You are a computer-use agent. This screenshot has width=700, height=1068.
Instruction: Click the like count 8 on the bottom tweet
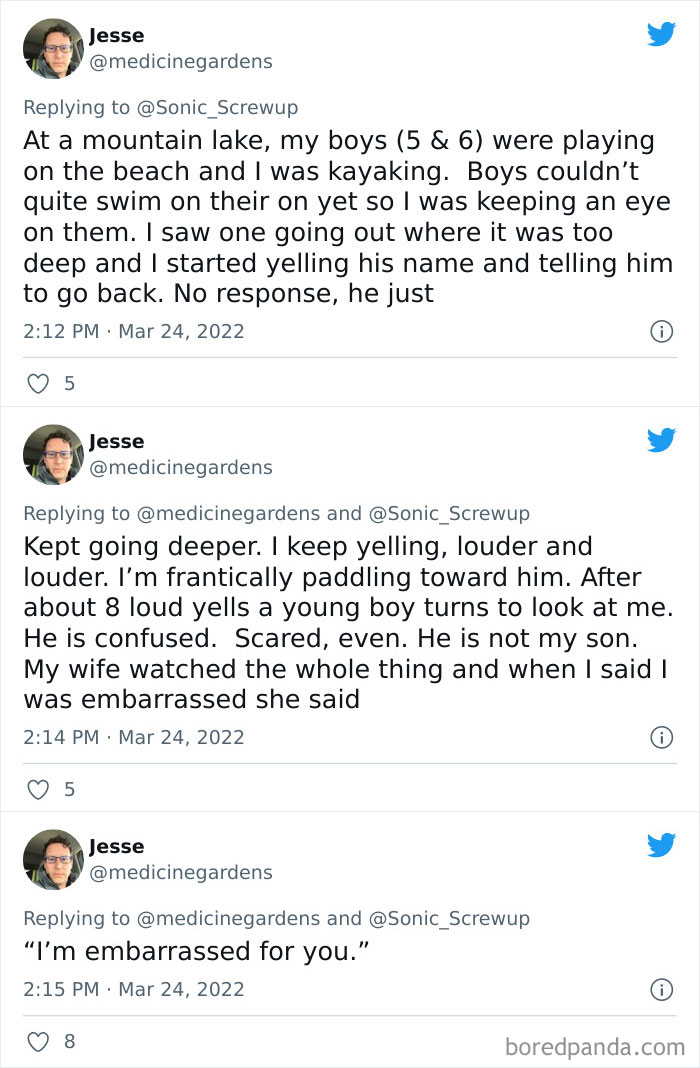pyautogui.click(x=68, y=1041)
